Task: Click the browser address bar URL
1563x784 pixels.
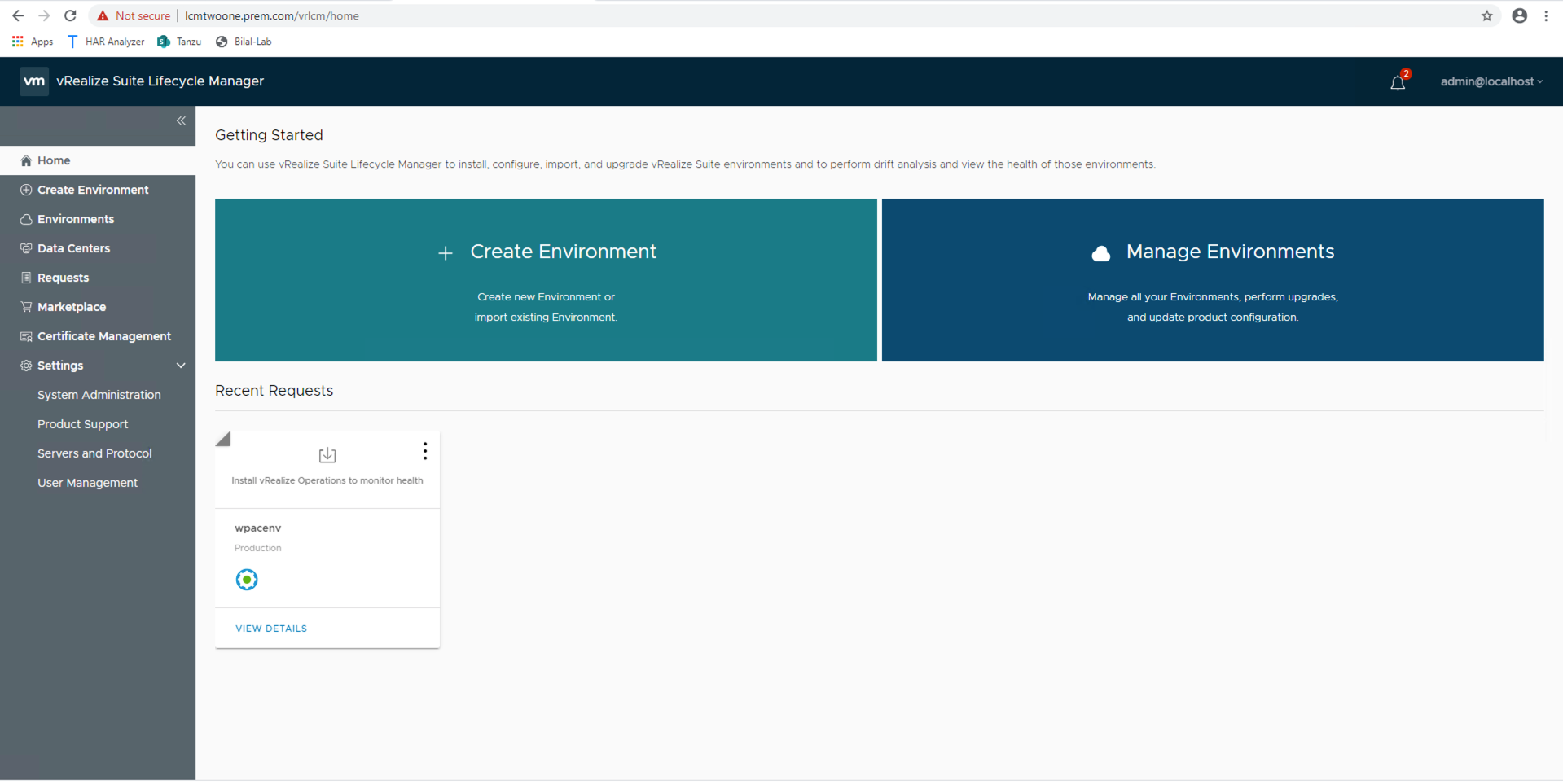Action: tap(272, 15)
